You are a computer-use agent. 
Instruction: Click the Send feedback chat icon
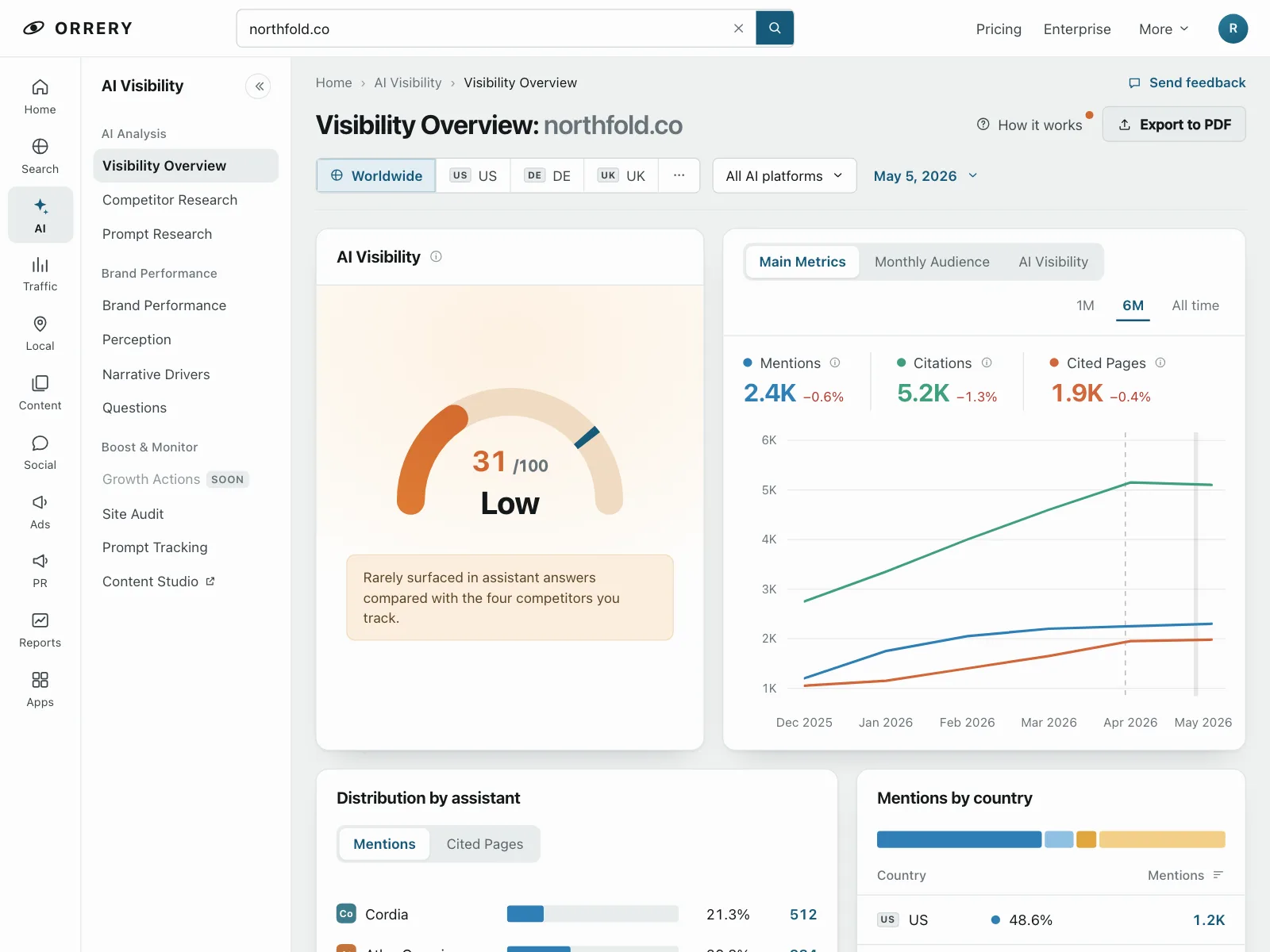(1134, 83)
